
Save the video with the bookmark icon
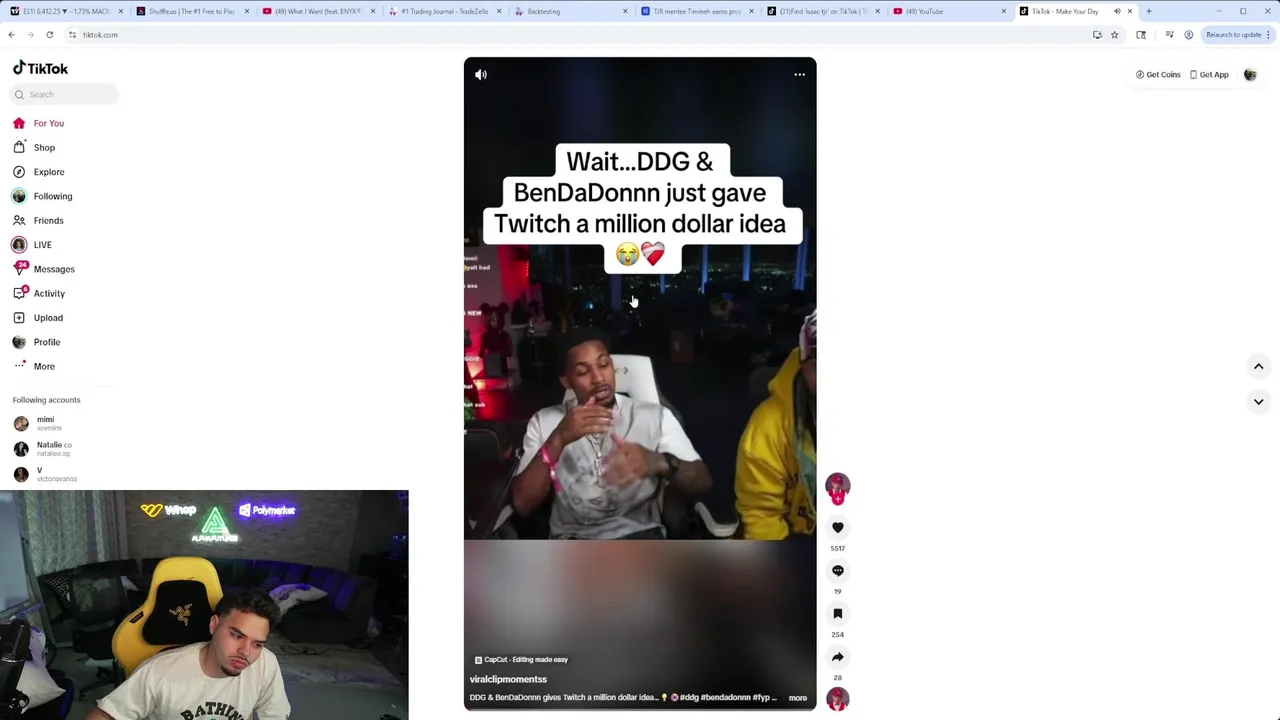coord(838,613)
